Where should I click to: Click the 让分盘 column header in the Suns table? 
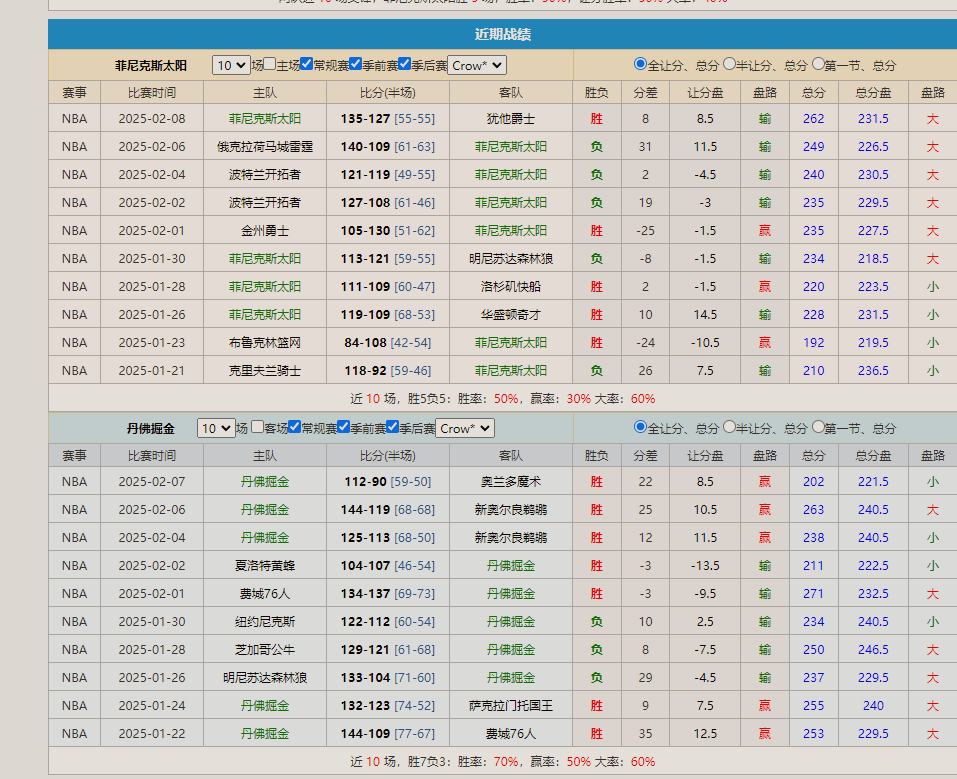tap(706, 91)
